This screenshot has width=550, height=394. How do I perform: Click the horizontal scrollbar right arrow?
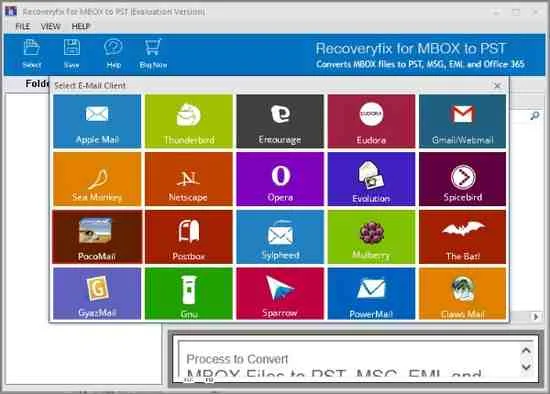[536, 317]
